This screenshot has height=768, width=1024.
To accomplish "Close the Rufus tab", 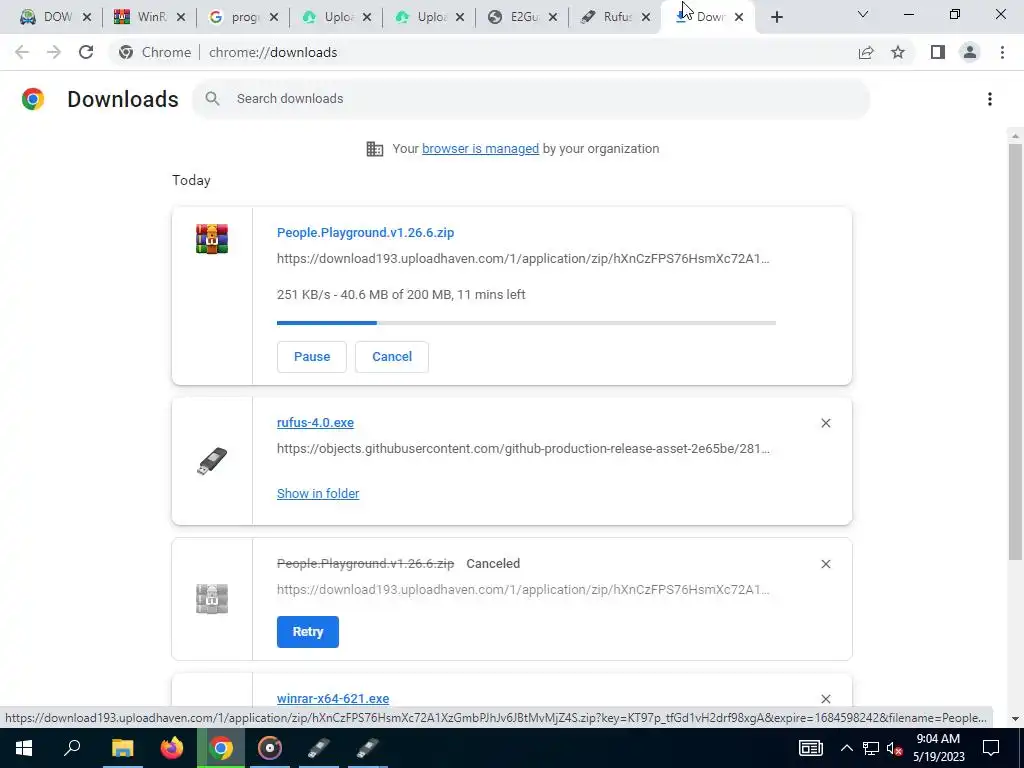I will pos(646,17).
